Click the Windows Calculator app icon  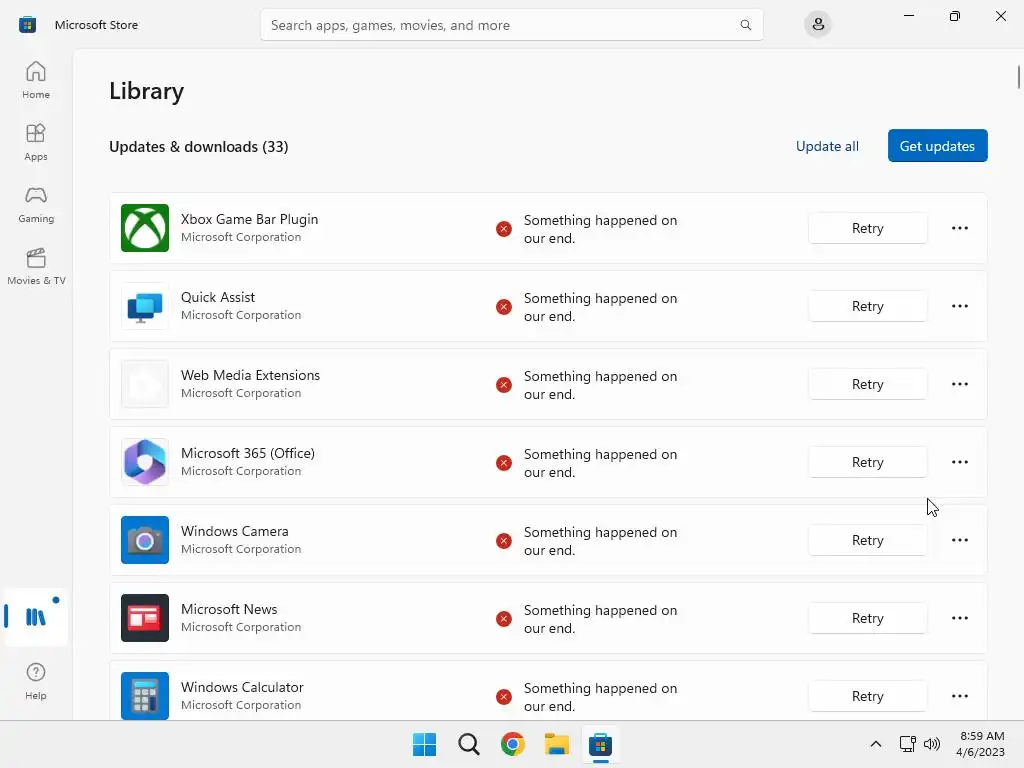145,696
